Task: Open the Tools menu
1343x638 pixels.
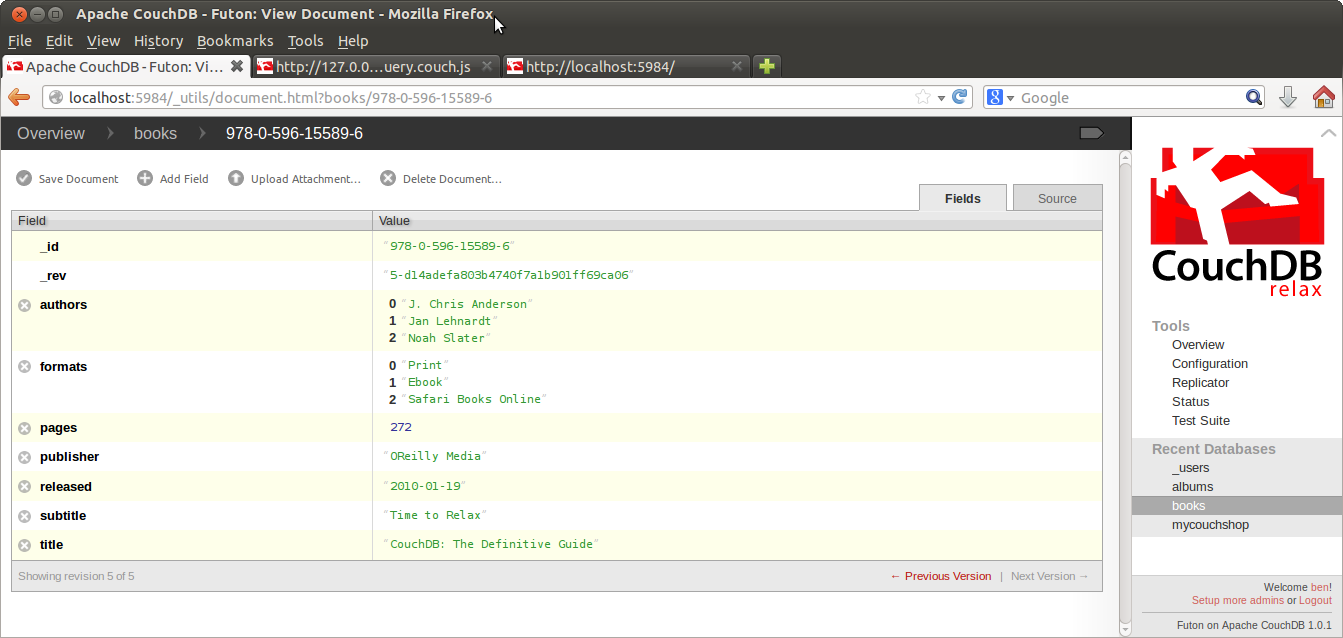Action: [x=305, y=41]
